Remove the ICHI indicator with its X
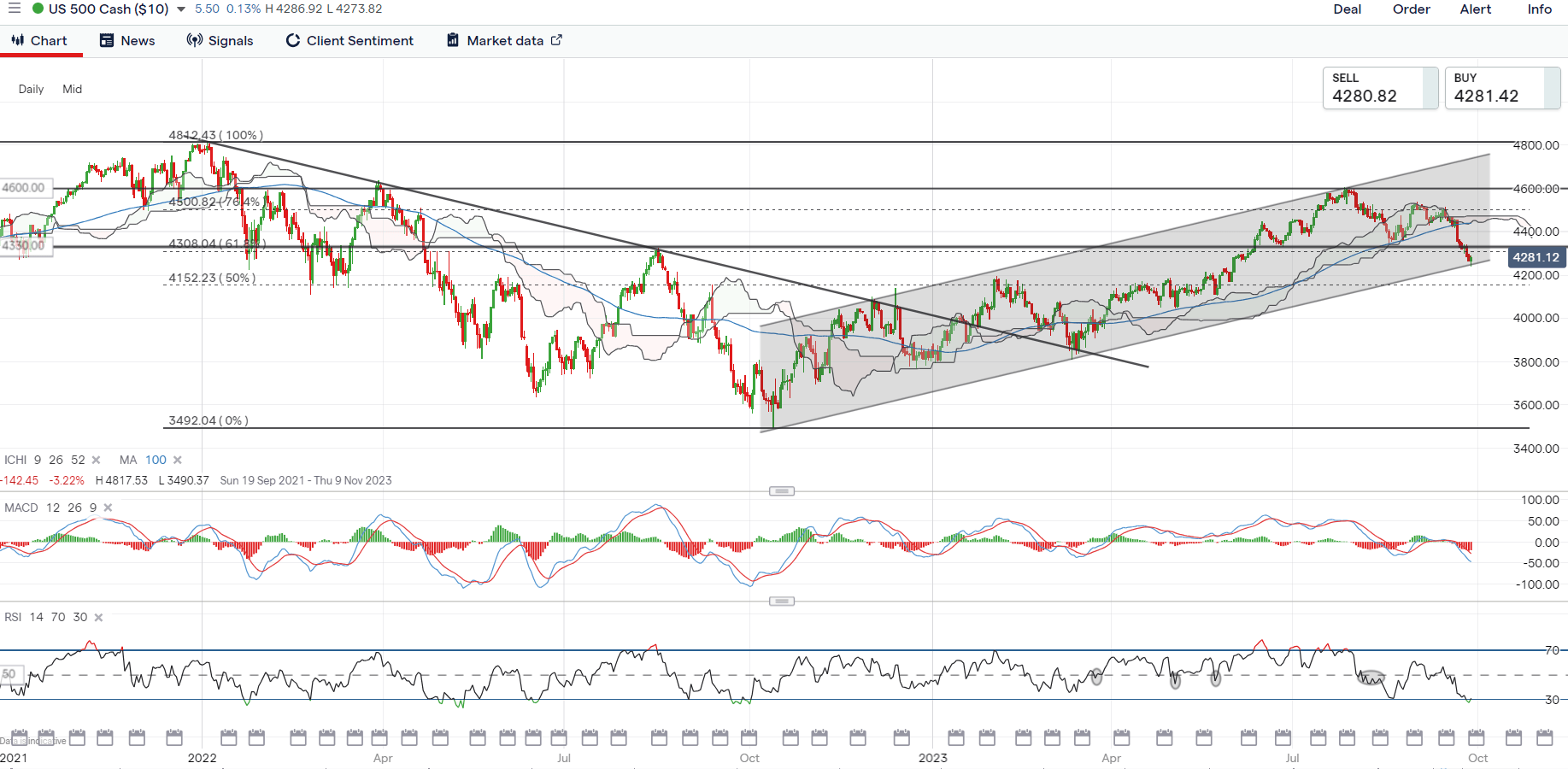 pyautogui.click(x=96, y=460)
